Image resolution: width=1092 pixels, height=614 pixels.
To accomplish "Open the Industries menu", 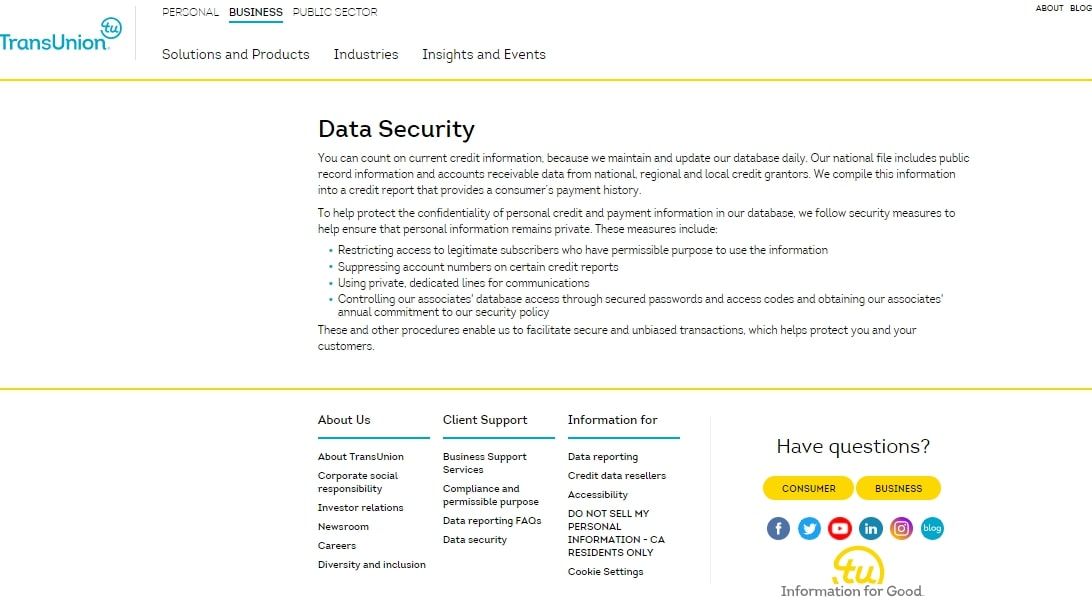I will [366, 55].
